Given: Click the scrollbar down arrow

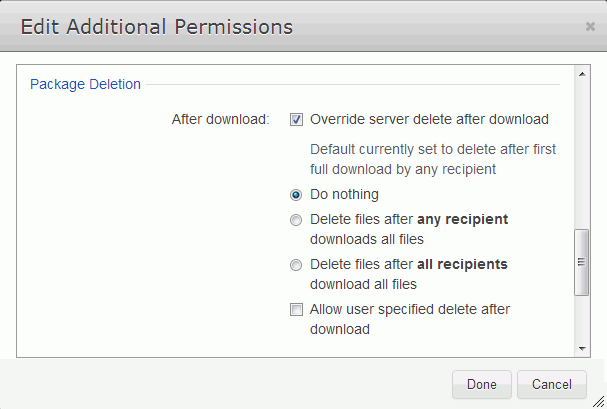Looking at the screenshot, I should (x=582, y=349).
